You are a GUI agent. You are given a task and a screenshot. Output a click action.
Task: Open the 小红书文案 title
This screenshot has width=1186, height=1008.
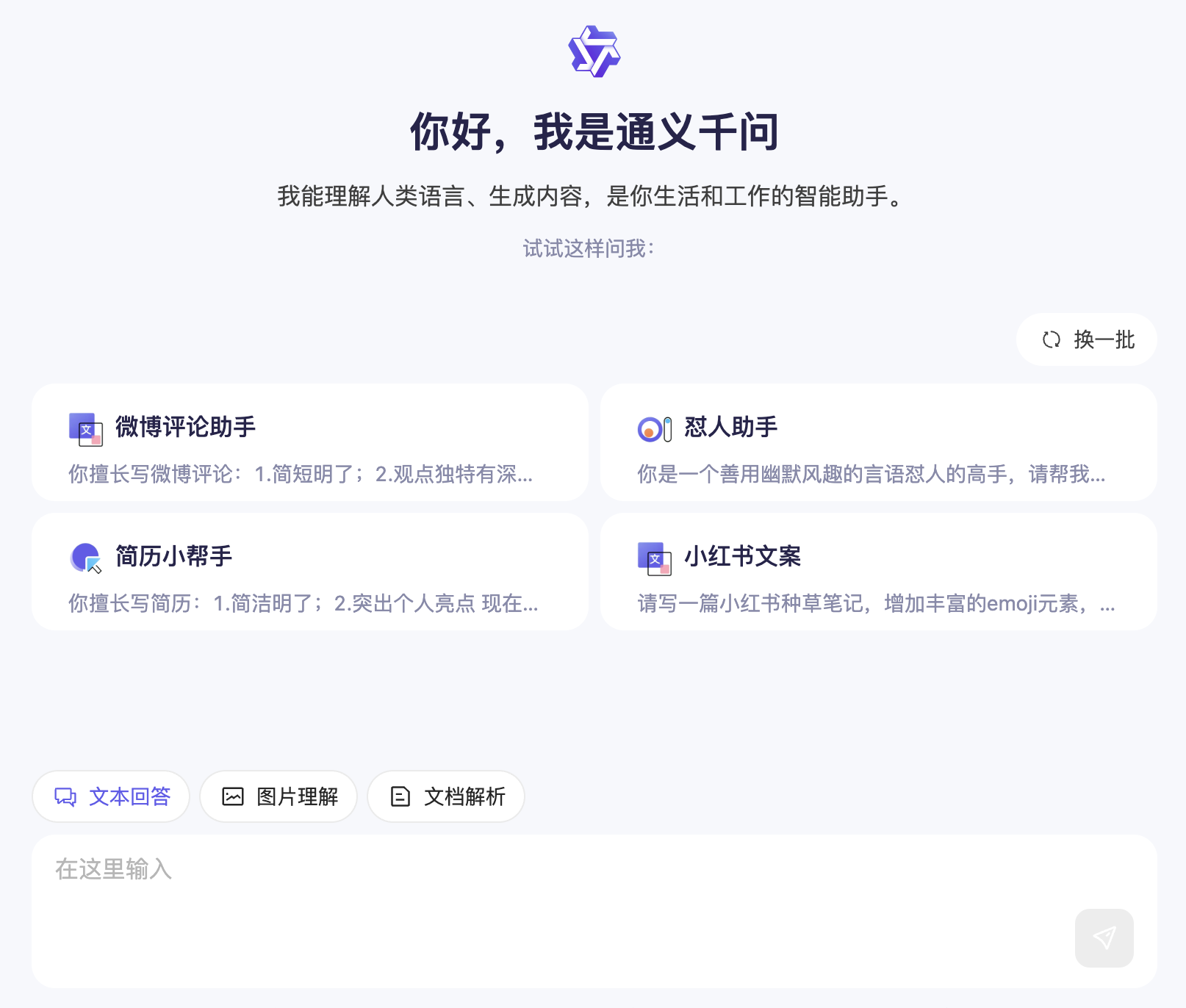[x=742, y=556]
